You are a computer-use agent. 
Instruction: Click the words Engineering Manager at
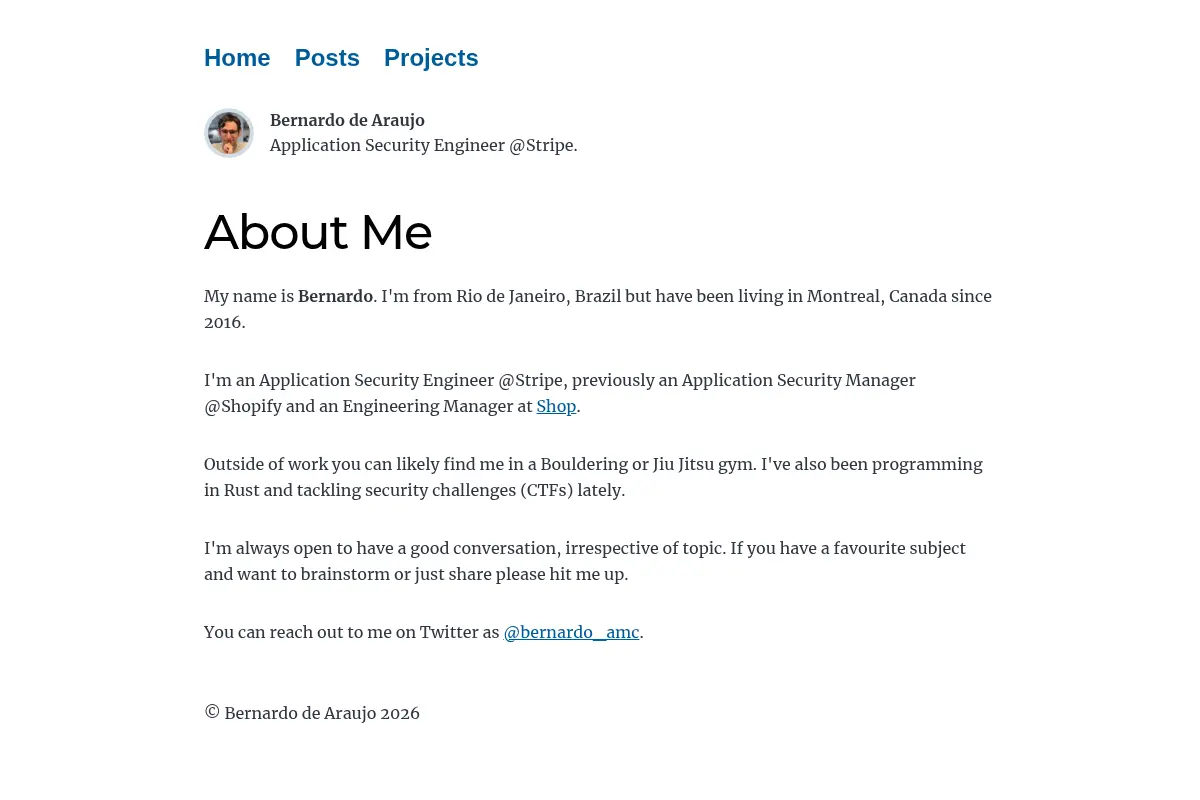[x=437, y=406]
